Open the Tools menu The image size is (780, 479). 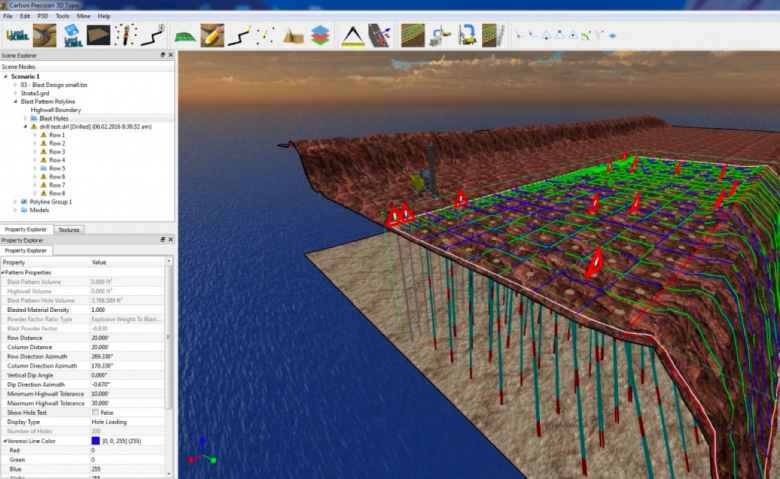pos(62,16)
